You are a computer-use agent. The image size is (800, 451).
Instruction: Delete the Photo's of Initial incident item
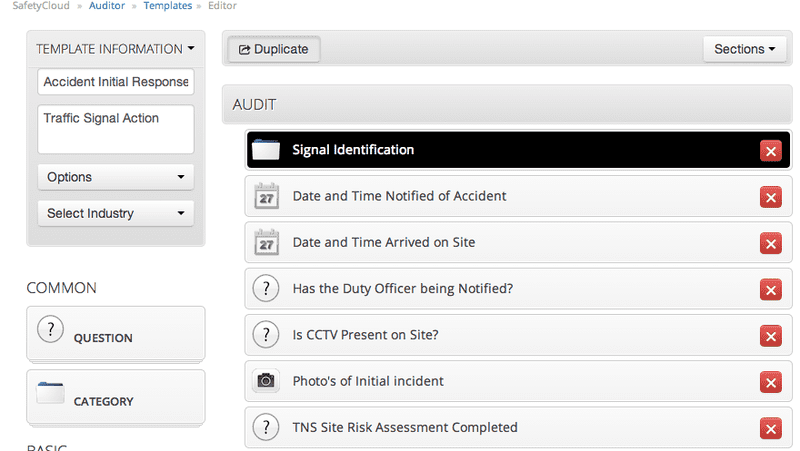click(x=770, y=382)
